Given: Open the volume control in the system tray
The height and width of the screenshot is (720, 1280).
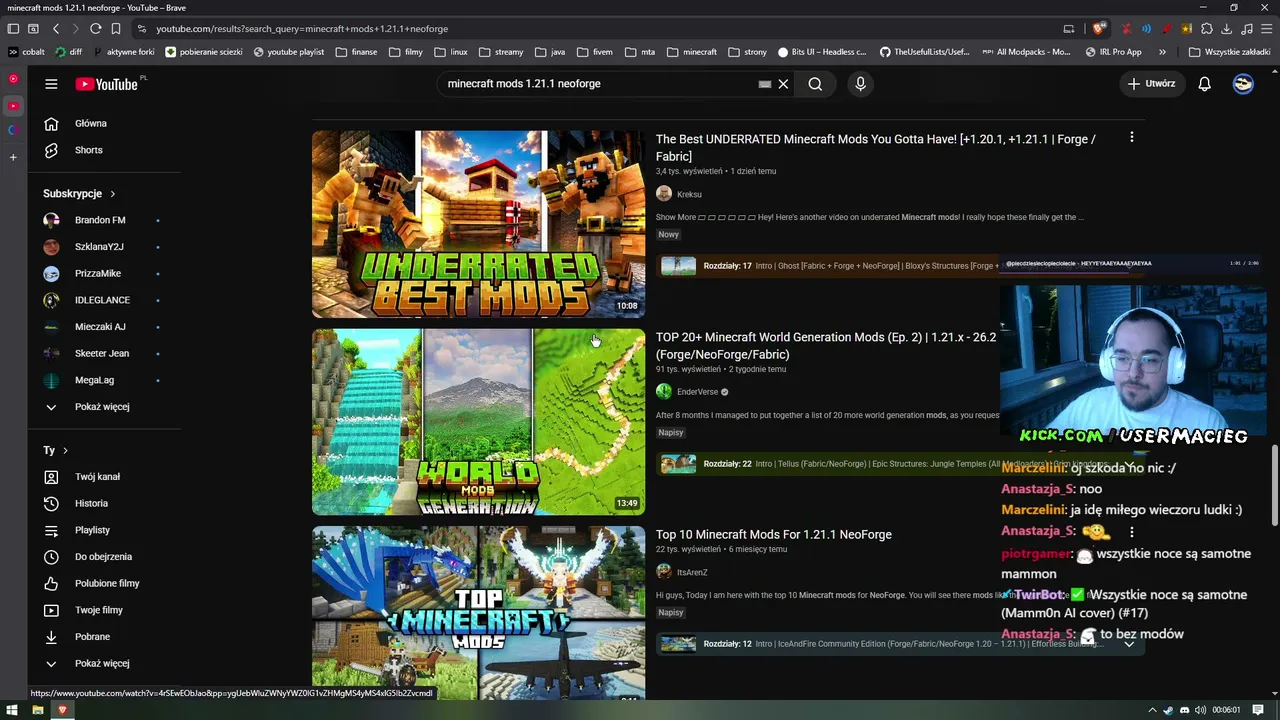Looking at the screenshot, I should click(x=1200, y=710).
